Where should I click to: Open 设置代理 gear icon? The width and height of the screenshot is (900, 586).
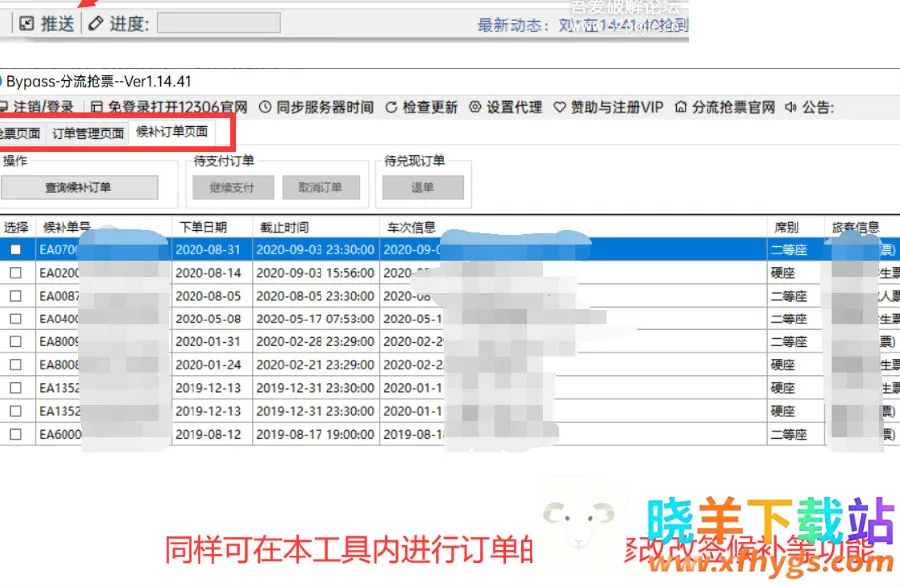(475, 107)
